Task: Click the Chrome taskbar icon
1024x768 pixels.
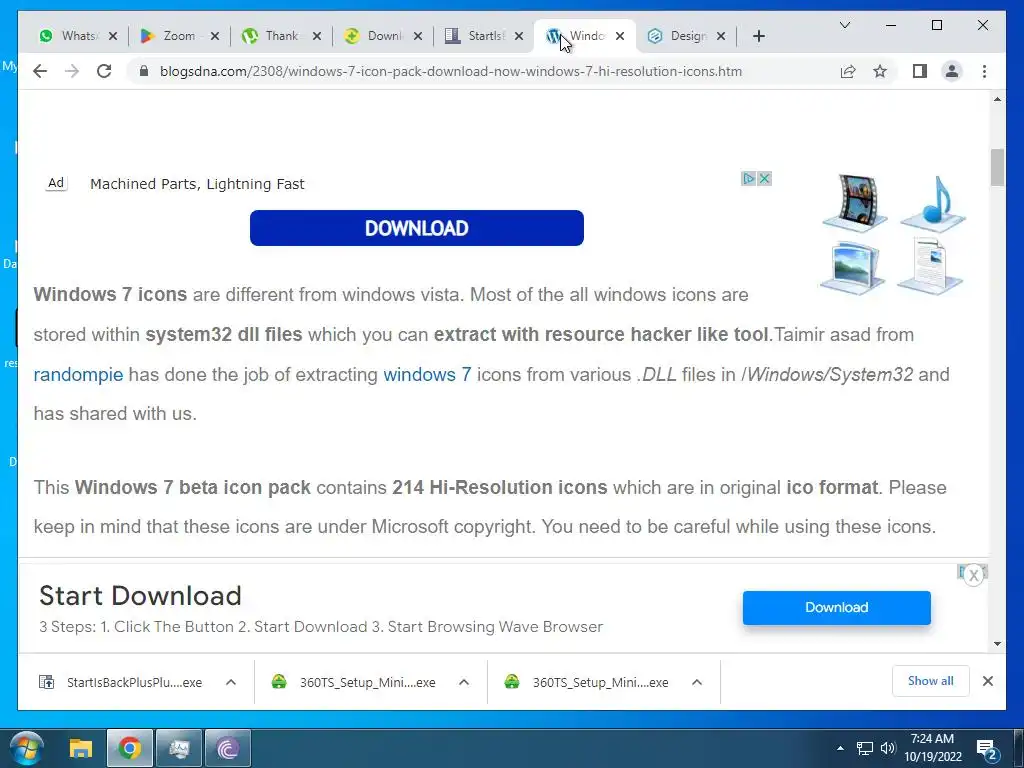Action: (129, 748)
